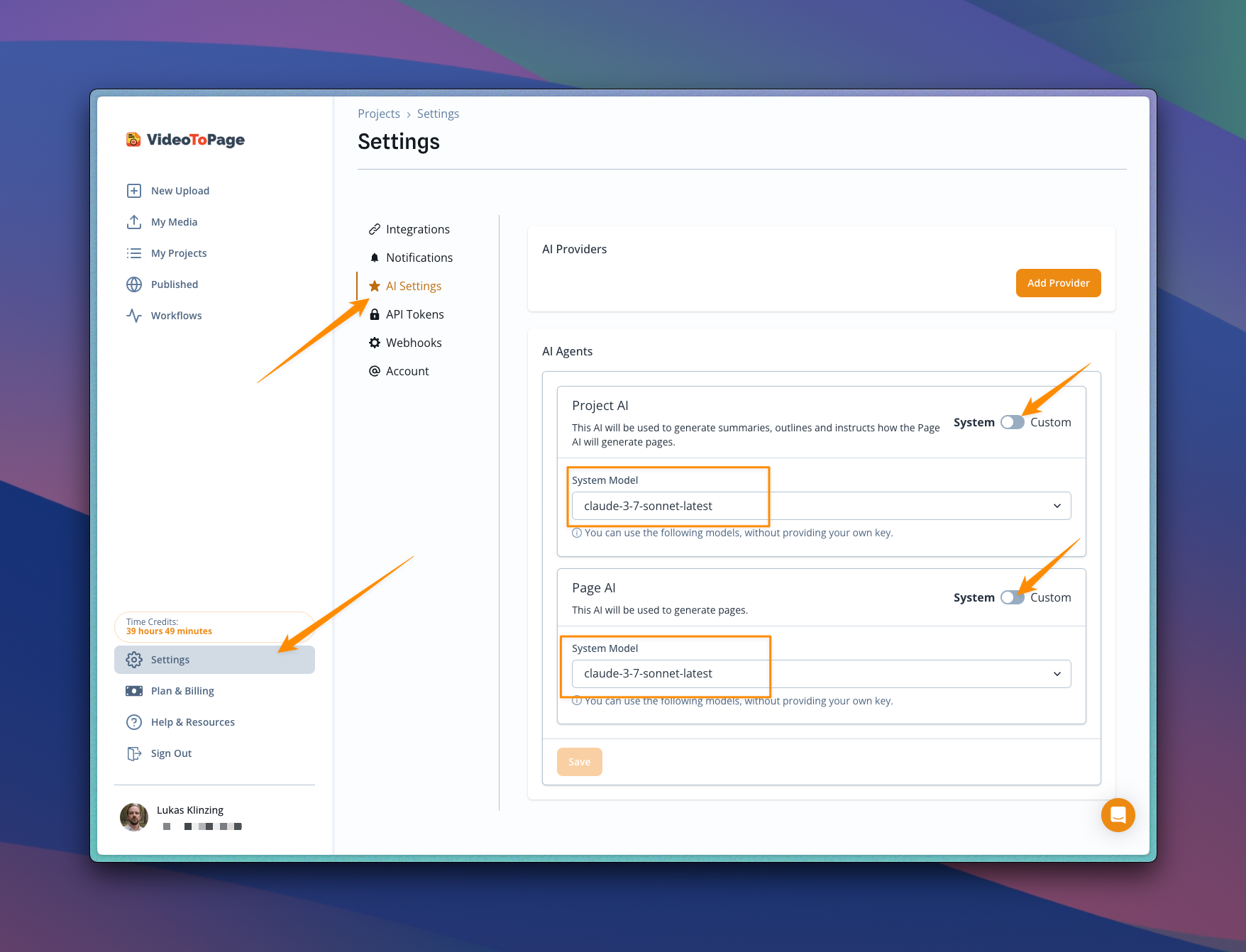Click the Sign Out door icon

134,753
